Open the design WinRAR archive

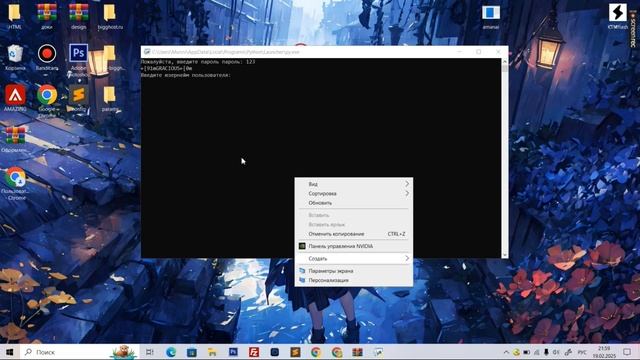[x=78, y=16]
